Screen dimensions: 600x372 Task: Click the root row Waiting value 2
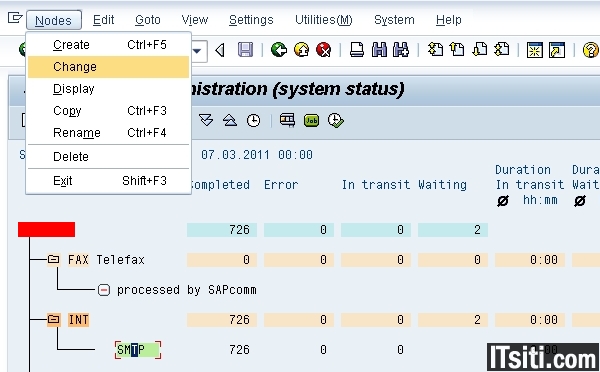[453, 230]
